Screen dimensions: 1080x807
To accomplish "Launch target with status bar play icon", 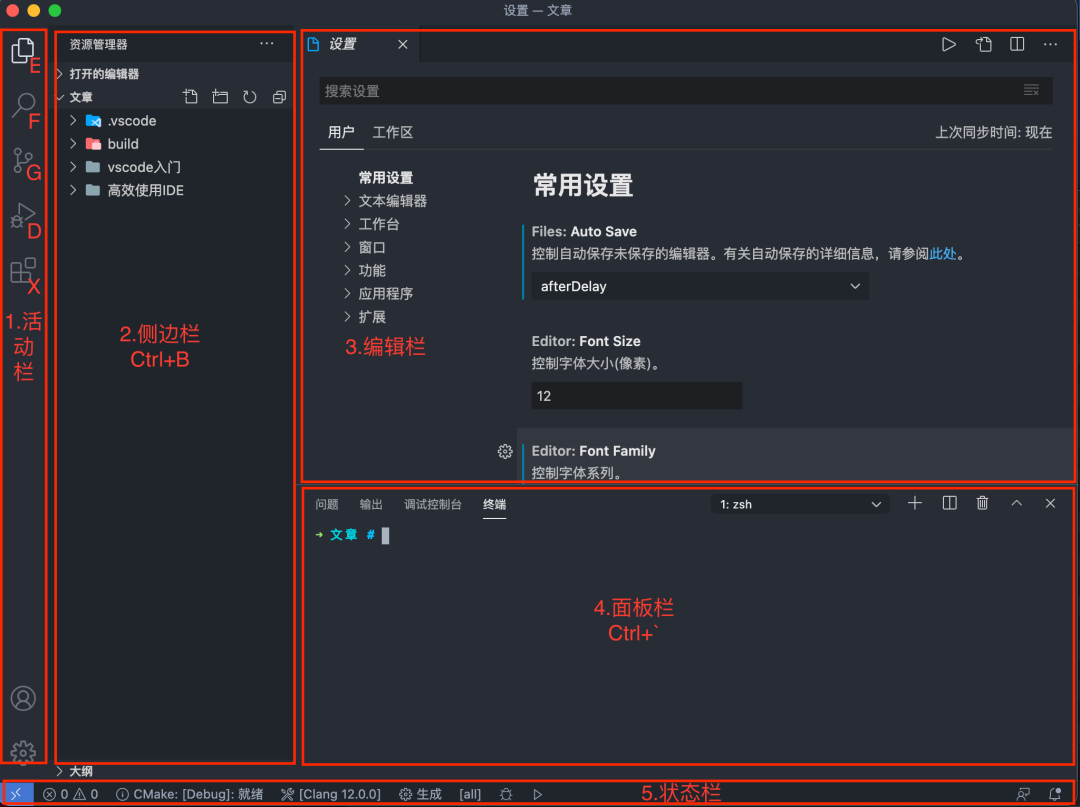I will [538, 794].
